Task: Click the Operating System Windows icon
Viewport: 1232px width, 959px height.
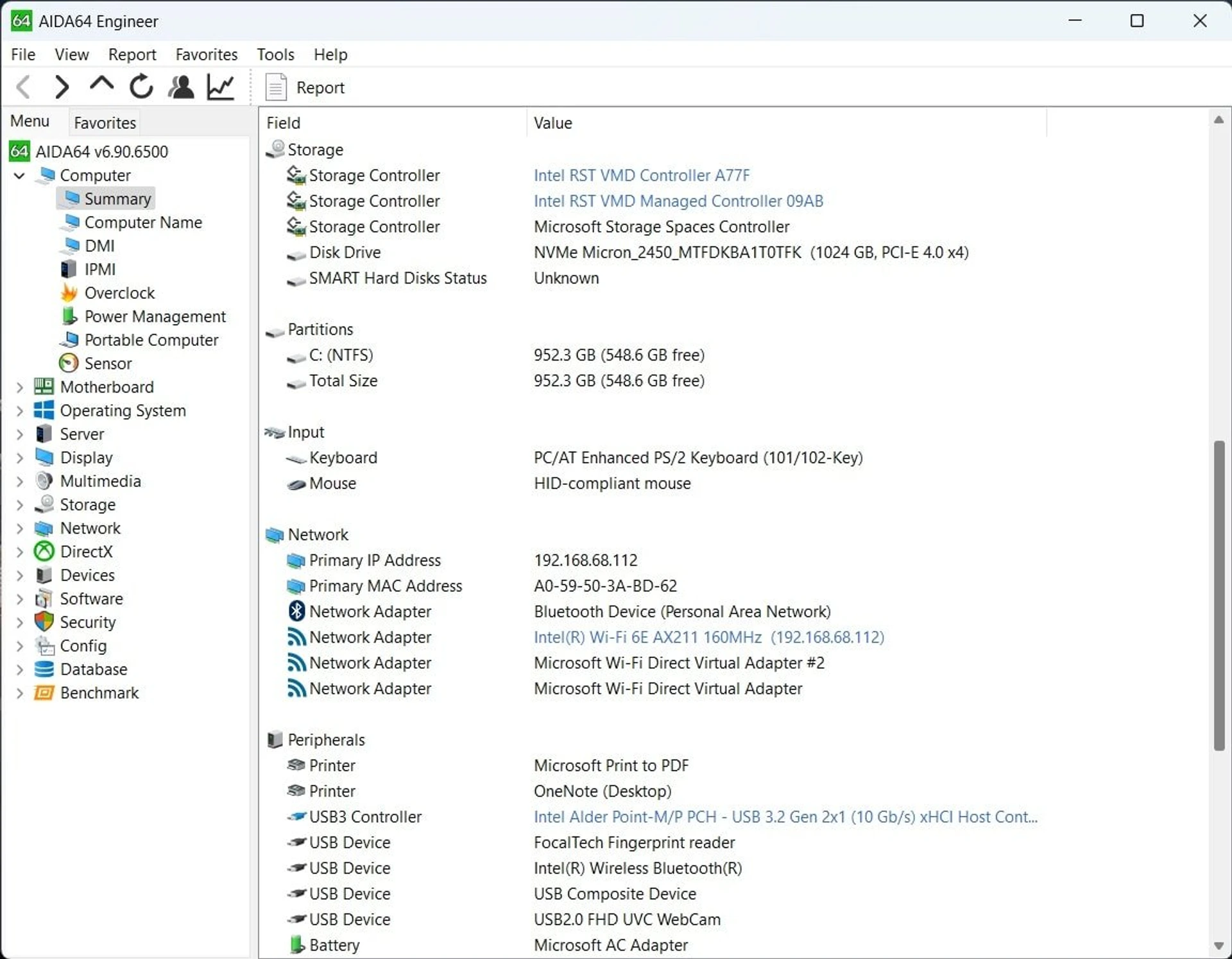Action: (44, 411)
